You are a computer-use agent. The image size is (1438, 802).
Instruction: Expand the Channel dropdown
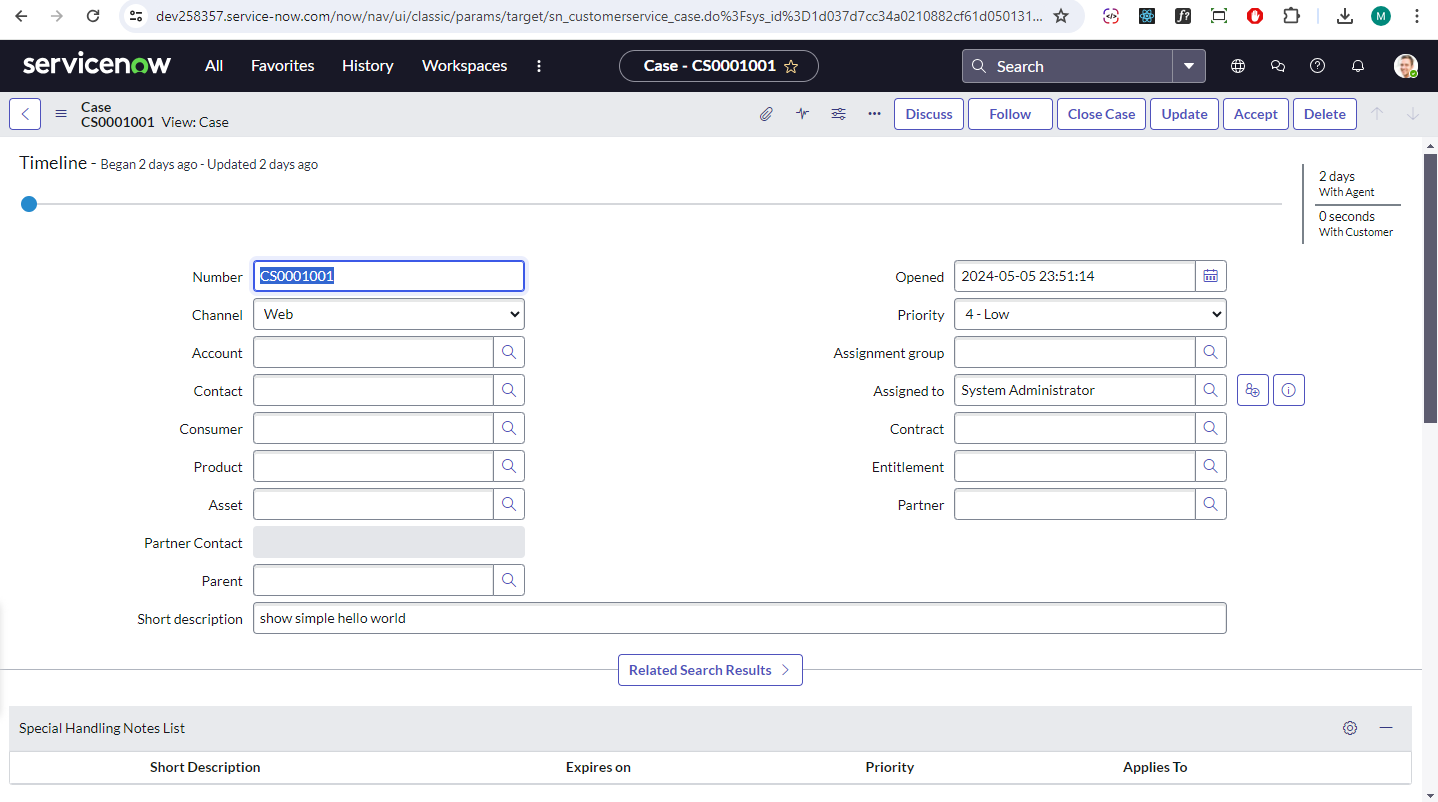388,313
